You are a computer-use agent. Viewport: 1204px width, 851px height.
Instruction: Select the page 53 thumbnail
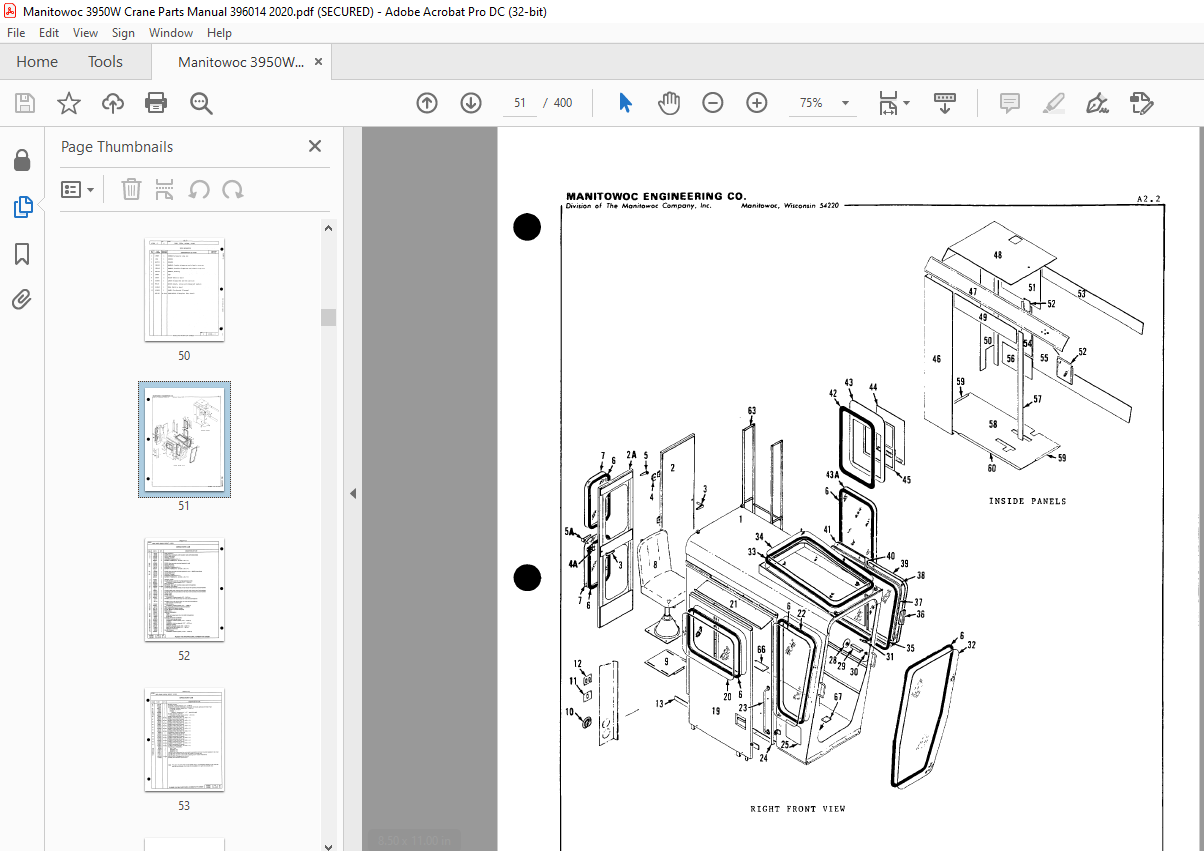click(x=184, y=740)
